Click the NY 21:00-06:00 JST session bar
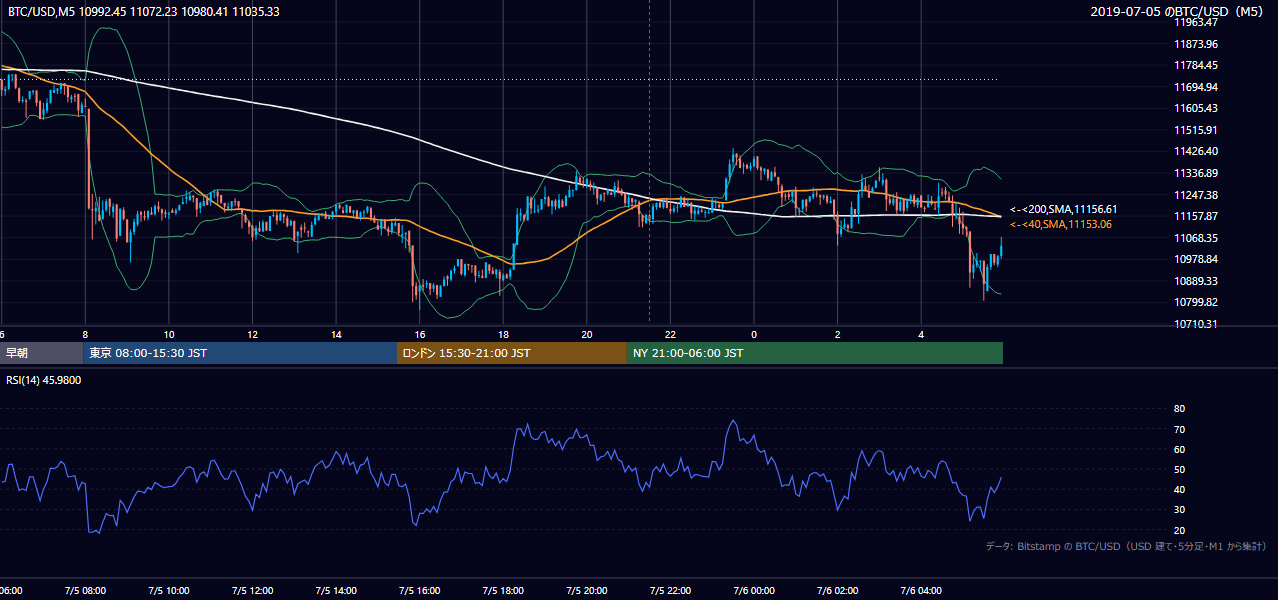The height and width of the screenshot is (600, 1278). [815, 353]
